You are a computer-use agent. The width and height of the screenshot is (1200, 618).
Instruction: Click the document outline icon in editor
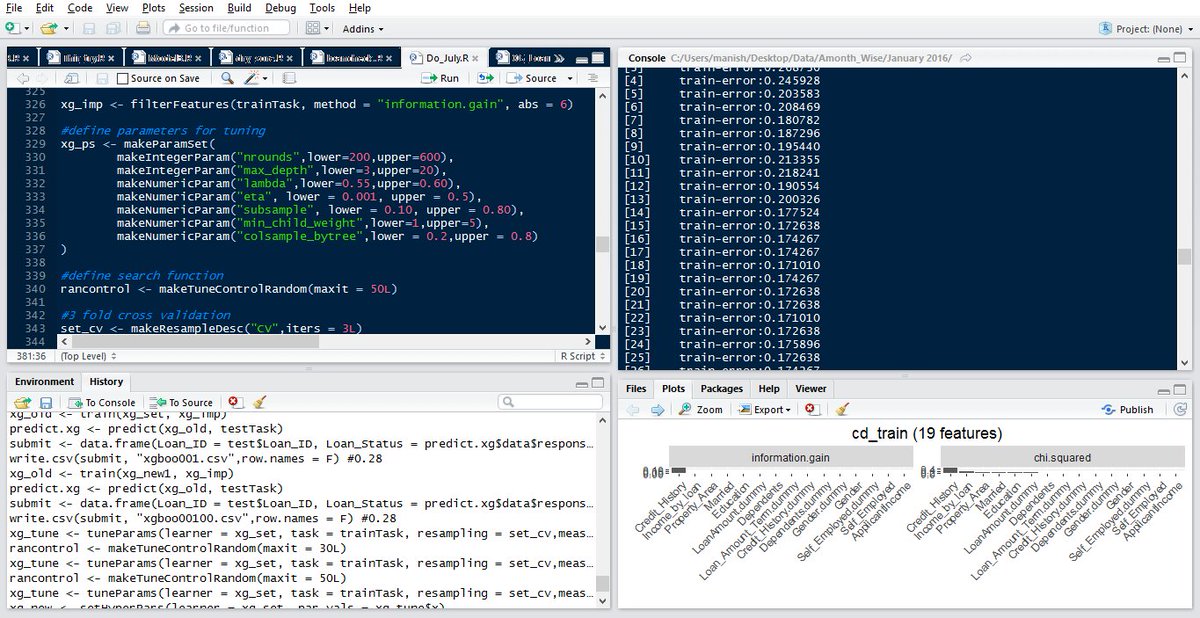tap(593, 78)
